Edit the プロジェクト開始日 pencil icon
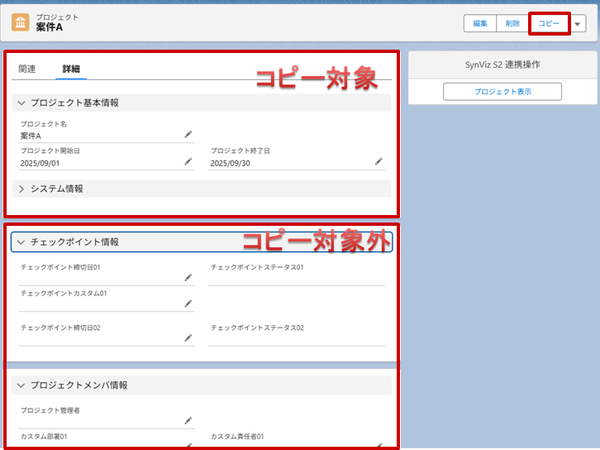Screen dimensions: 600x450 188,161
